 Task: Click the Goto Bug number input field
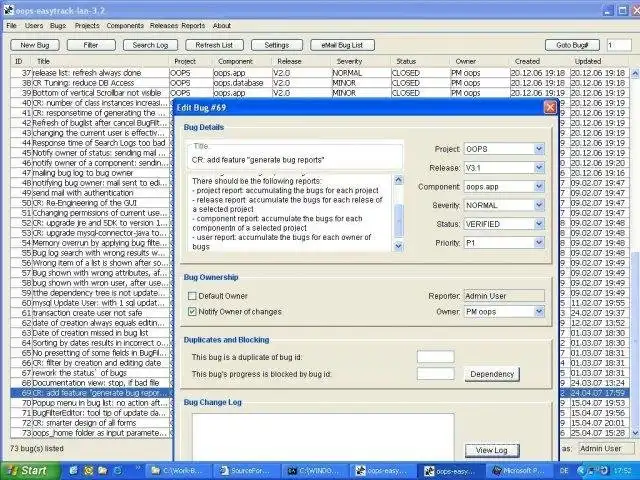618,45
